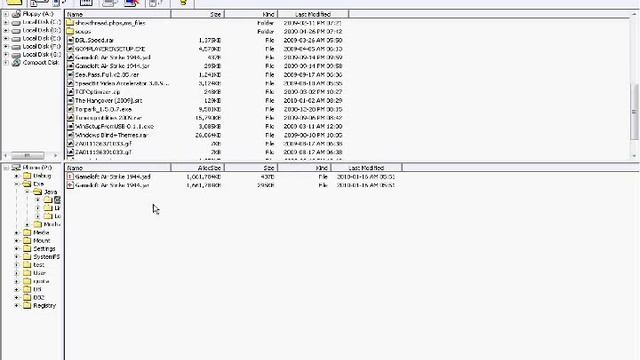The height and width of the screenshot is (360, 640).
Task: Expand the Media folder node under Phone
Action: tap(17, 232)
